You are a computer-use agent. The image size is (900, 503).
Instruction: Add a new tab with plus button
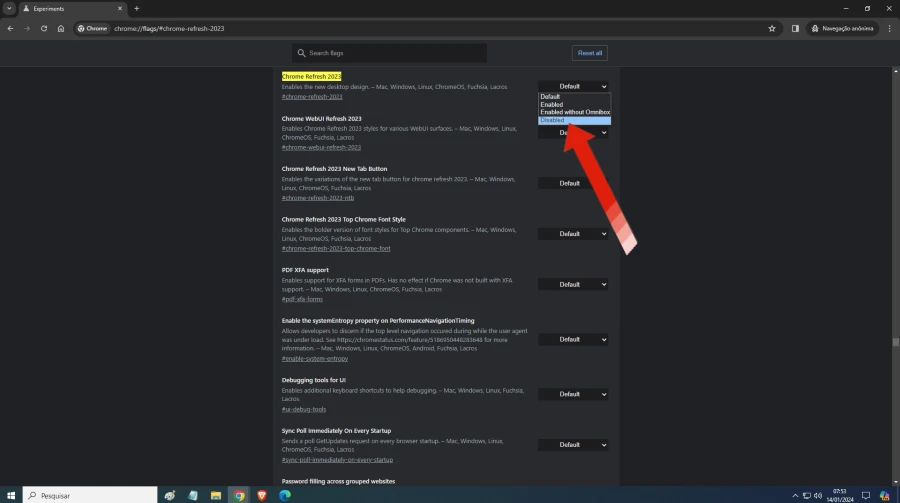tap(137, 9)
